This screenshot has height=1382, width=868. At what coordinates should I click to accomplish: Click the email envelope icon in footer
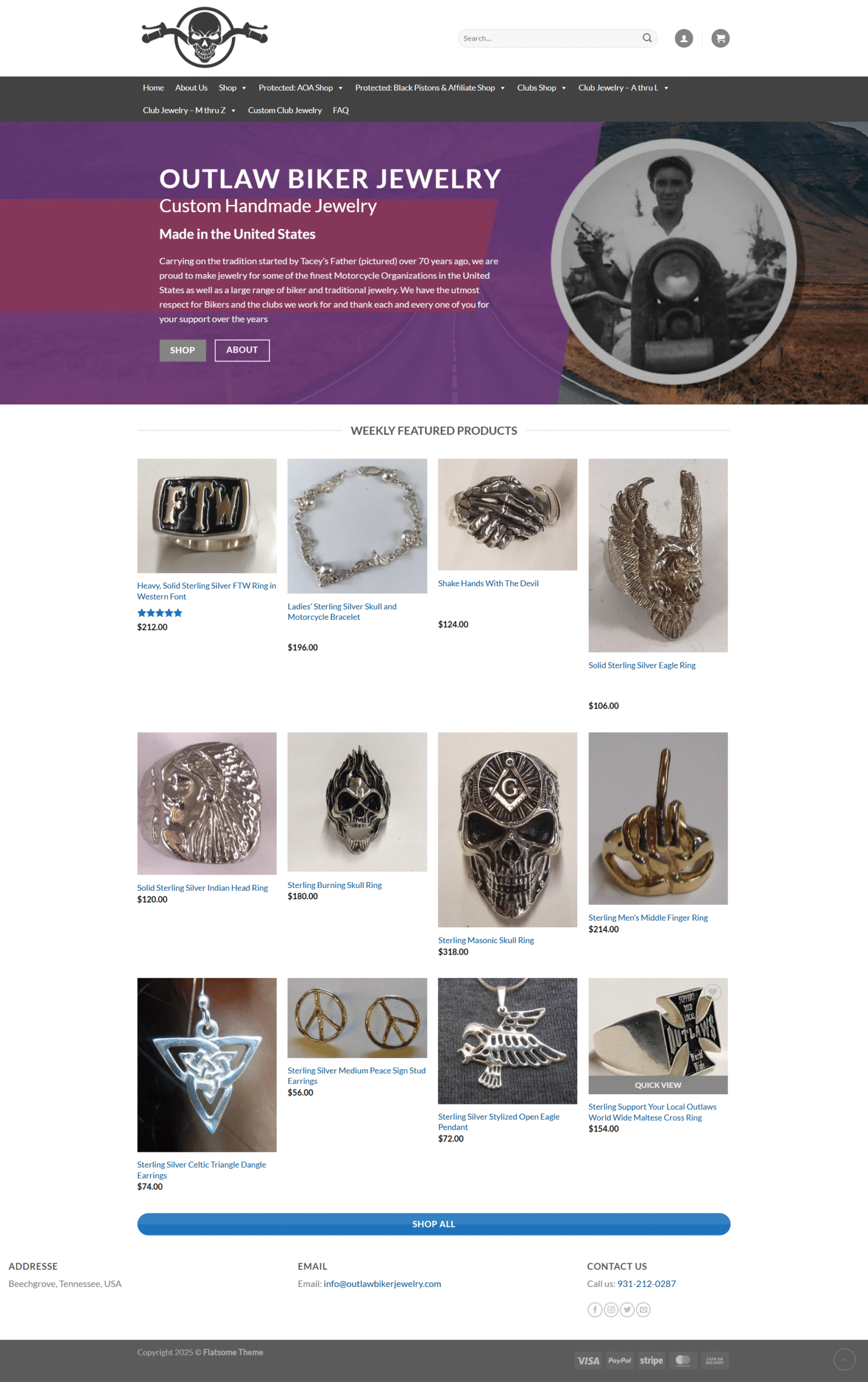(643, 1309)
